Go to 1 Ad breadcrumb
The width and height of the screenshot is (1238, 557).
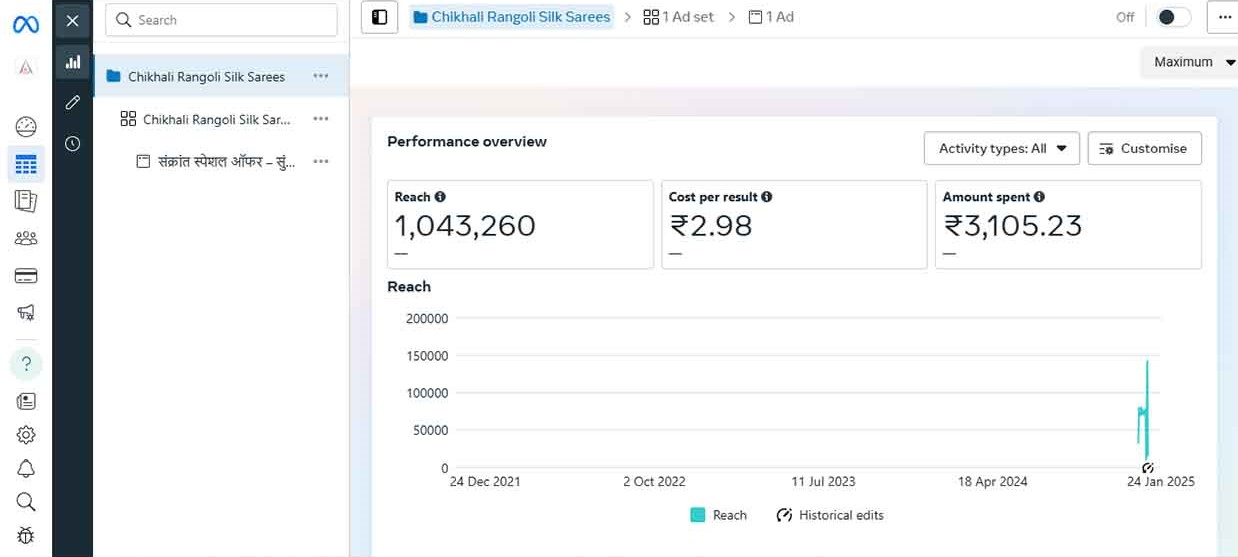pyautogui.click(x=771, y=17)
